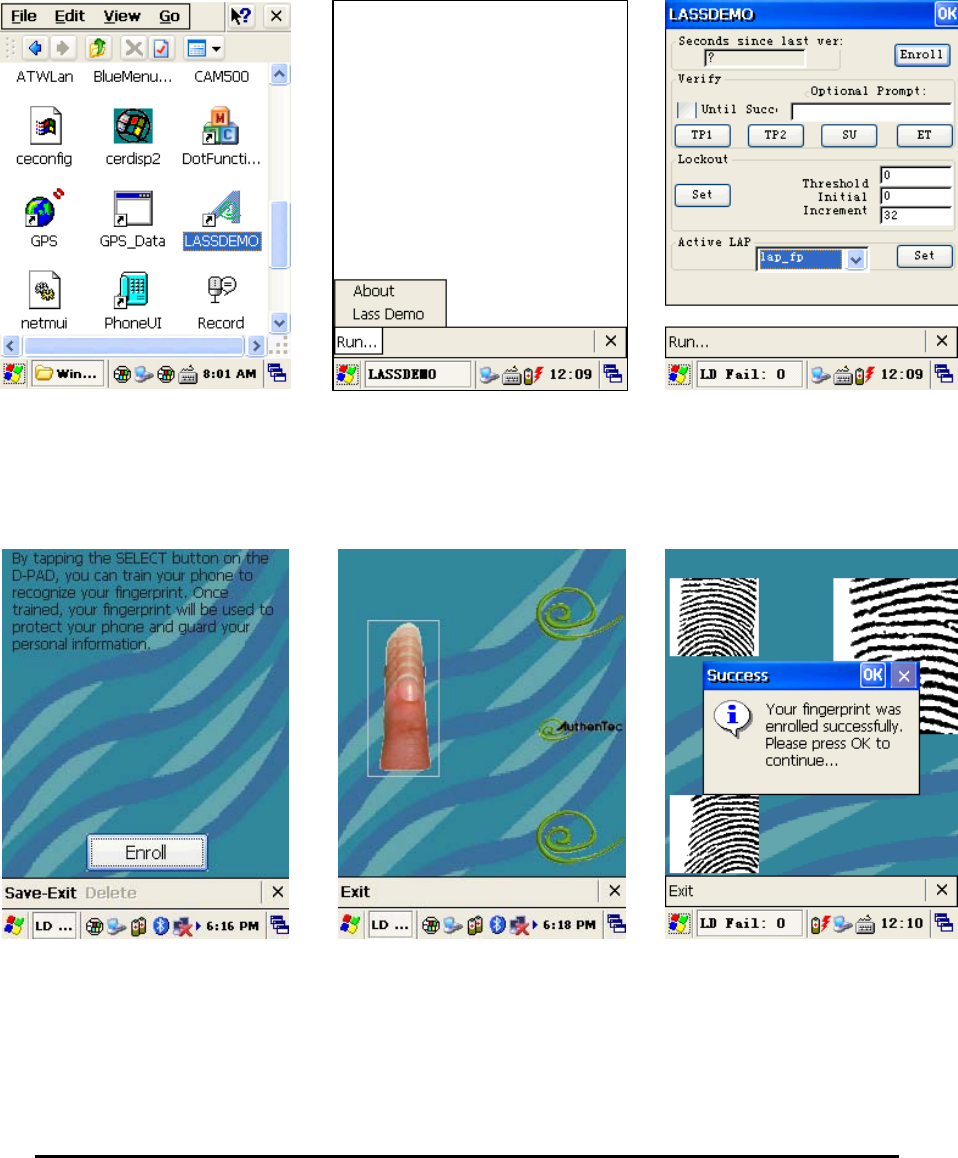The width and height of the screenshot is (958, 1158).
Task: Open the LASSDEMO shortcut icon
Action: coord(221,209)
